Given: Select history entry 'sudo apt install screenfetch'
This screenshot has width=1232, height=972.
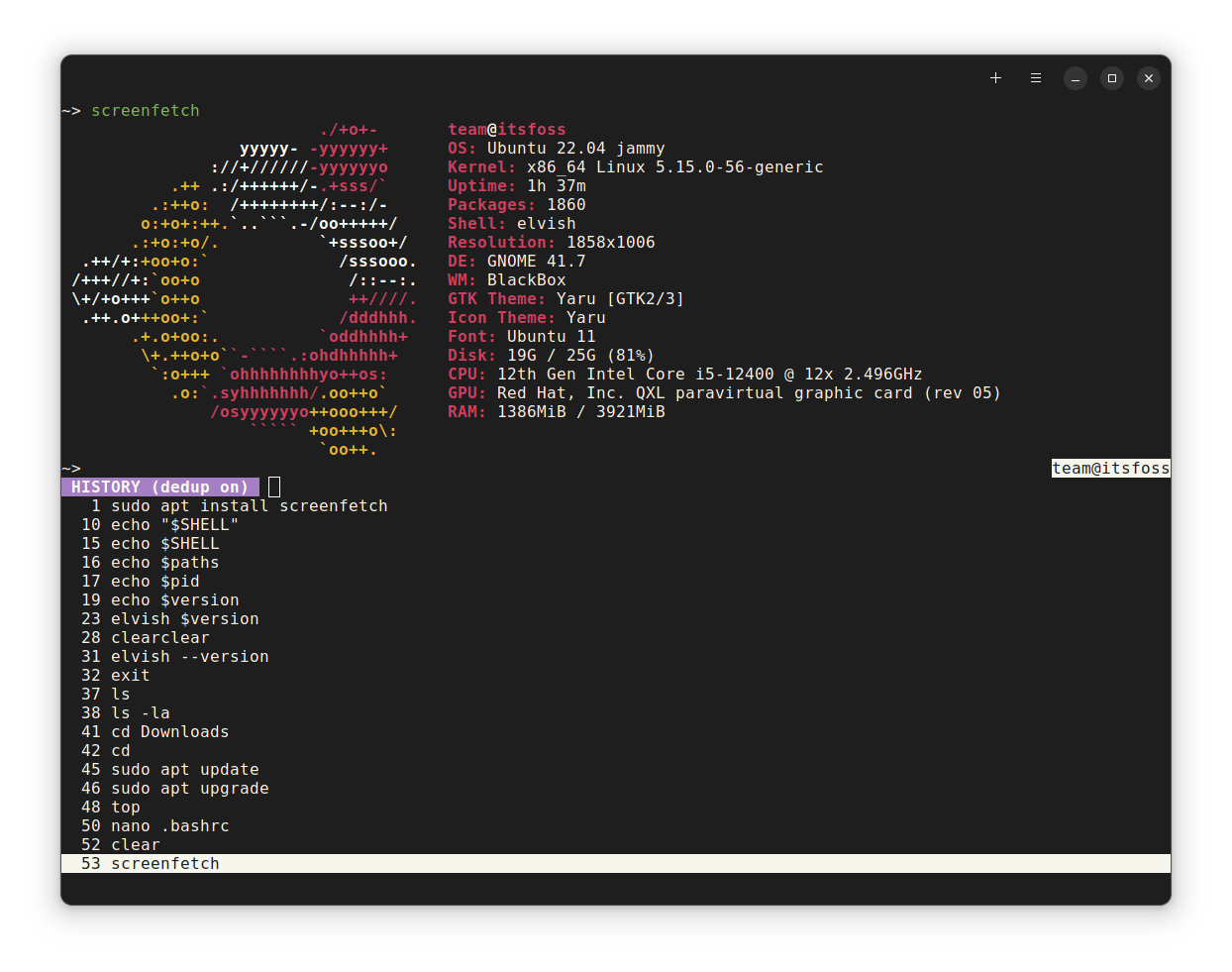Looking at the screenshot, I should [248, 506].
